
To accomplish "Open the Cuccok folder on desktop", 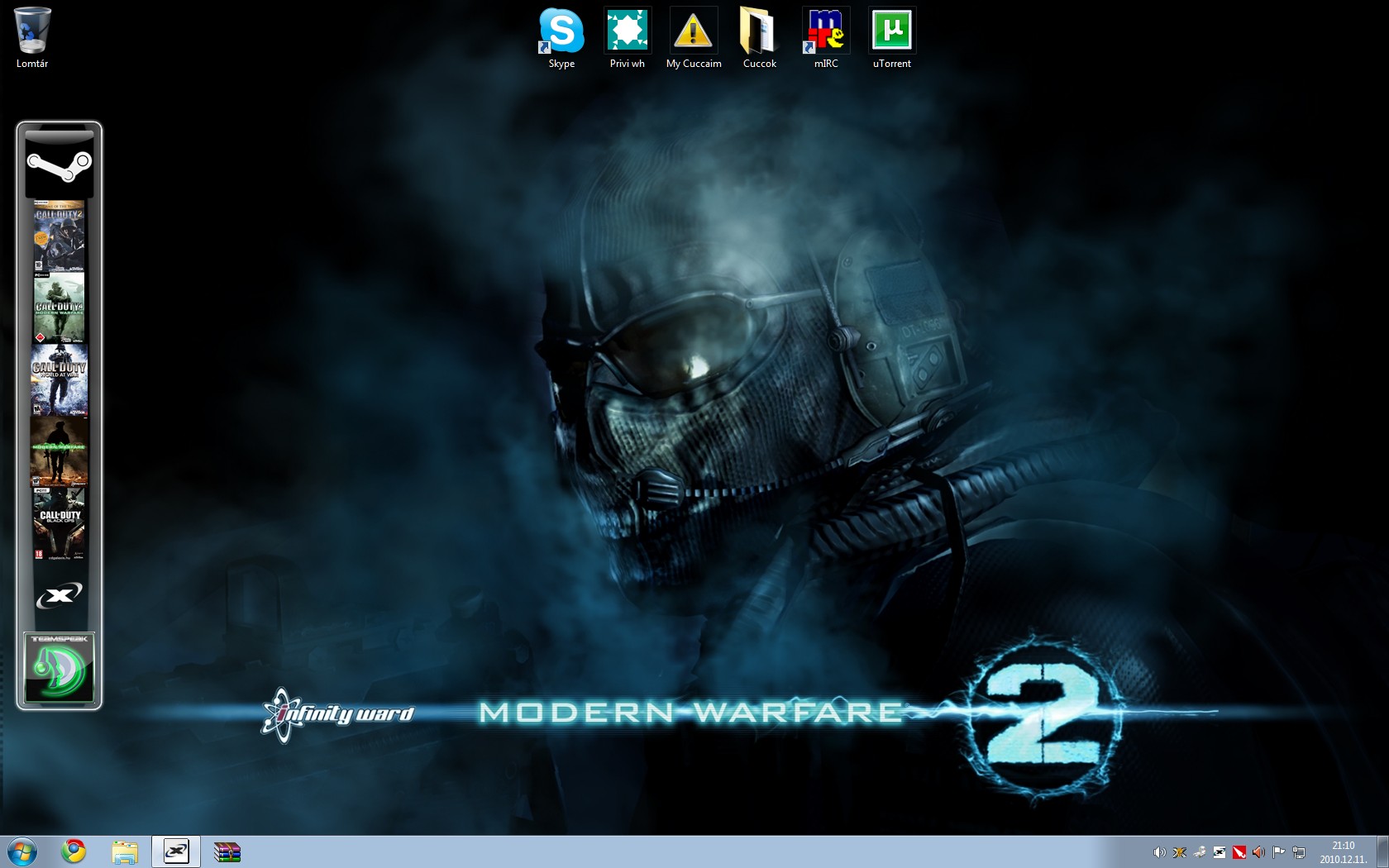I will pyautogui.click(x=760, y=38).
